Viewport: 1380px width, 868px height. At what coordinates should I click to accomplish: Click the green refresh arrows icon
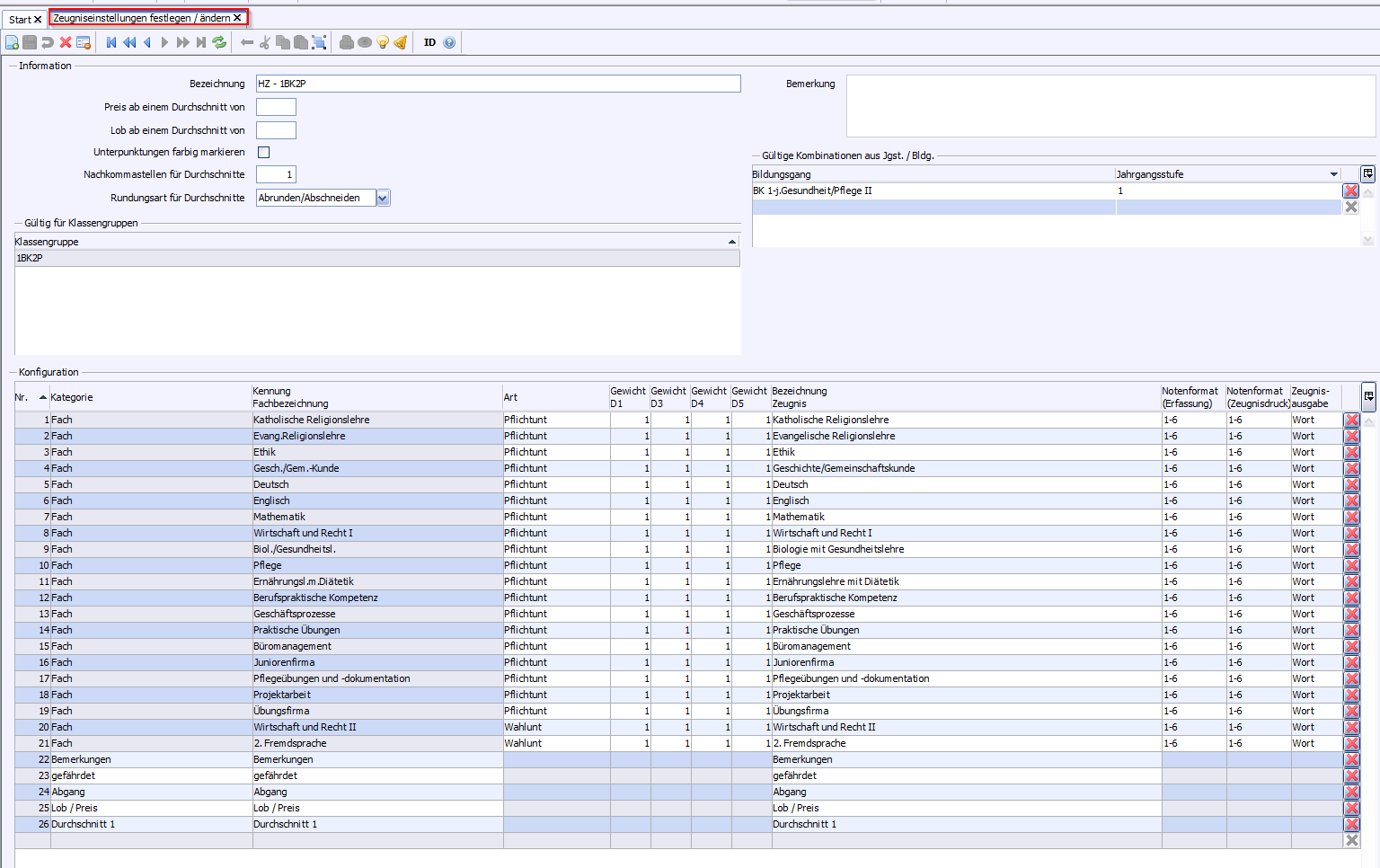[x=219, y=42]
